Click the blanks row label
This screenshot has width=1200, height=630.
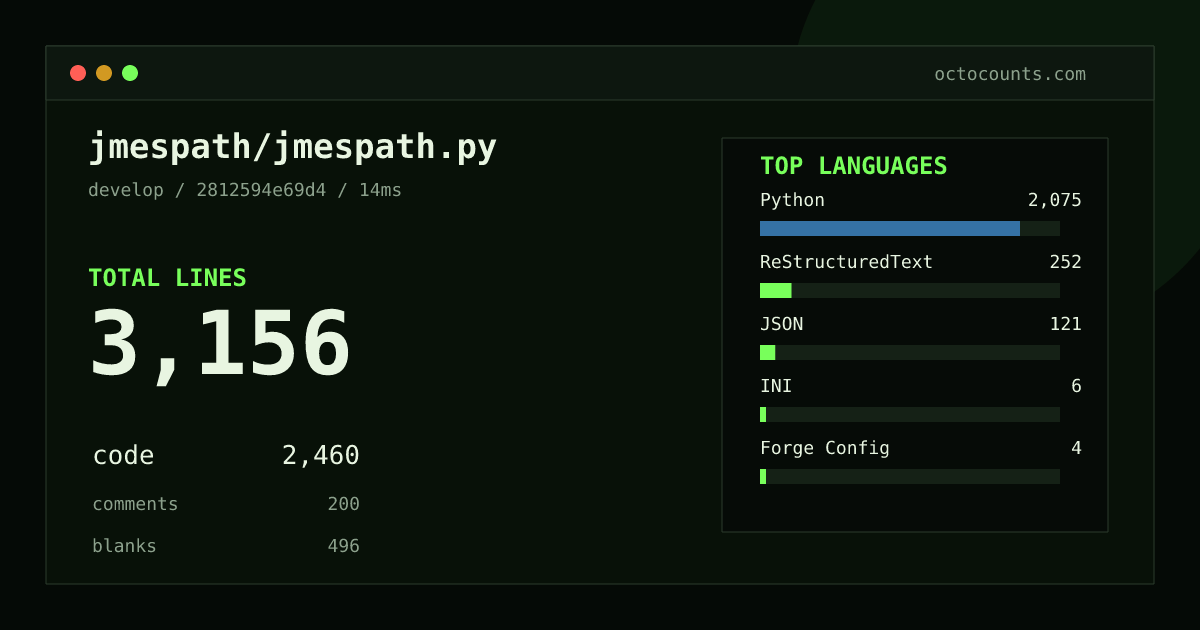click(x=124, y=546)
